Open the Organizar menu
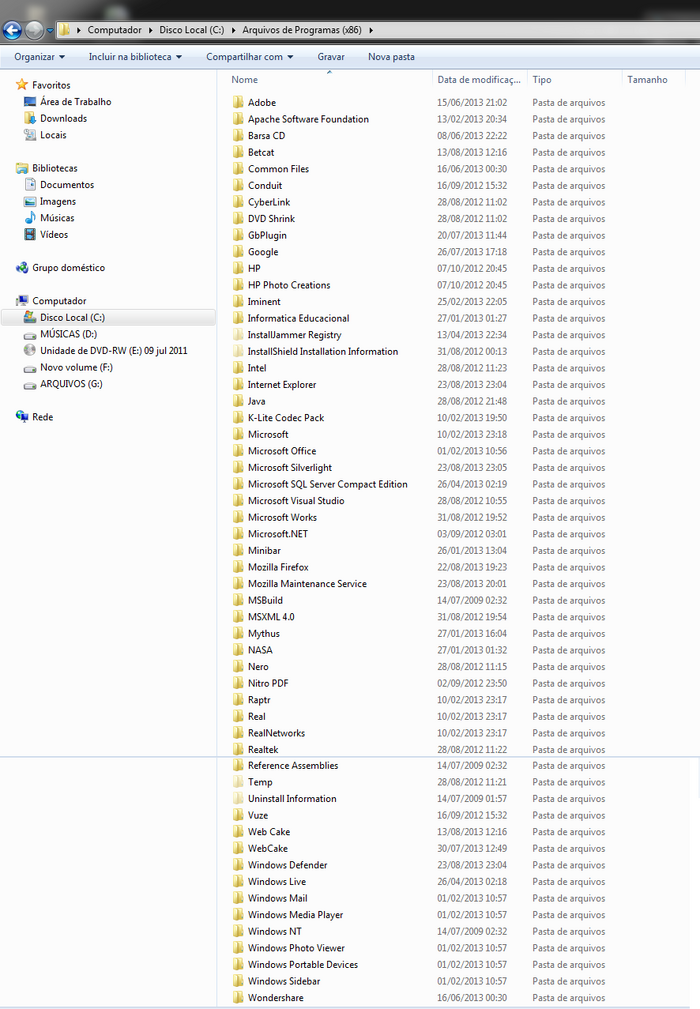700x1009 pixels. click(x=39, y=57)
